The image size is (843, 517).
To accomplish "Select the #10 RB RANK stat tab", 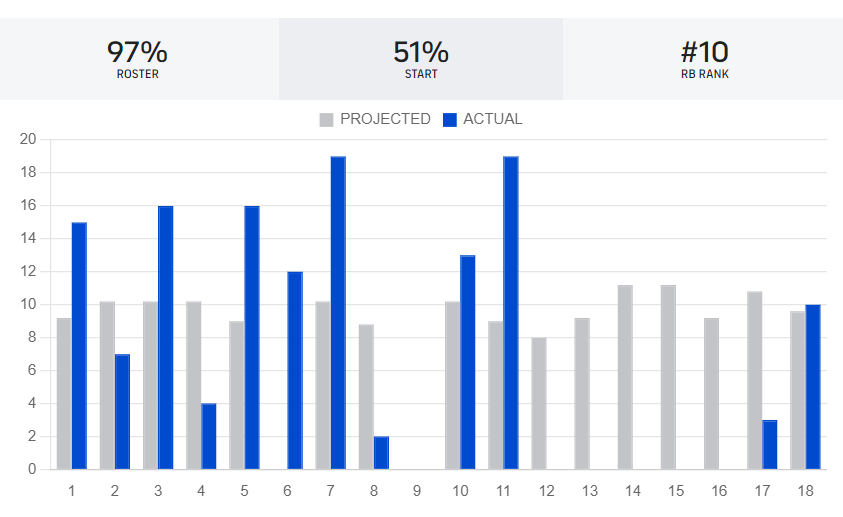I will 705,58.
